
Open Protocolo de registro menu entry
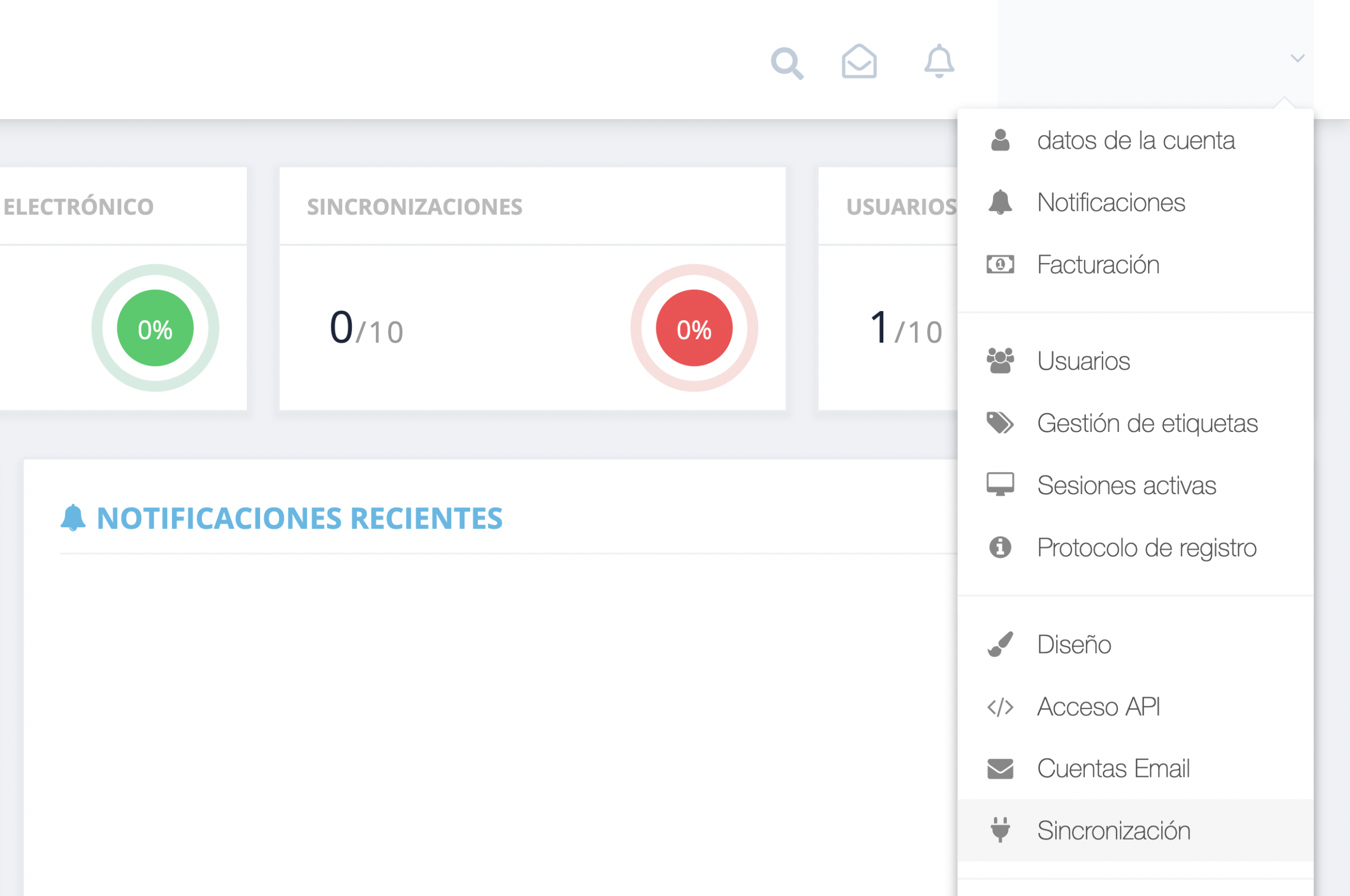point(1135,548)
